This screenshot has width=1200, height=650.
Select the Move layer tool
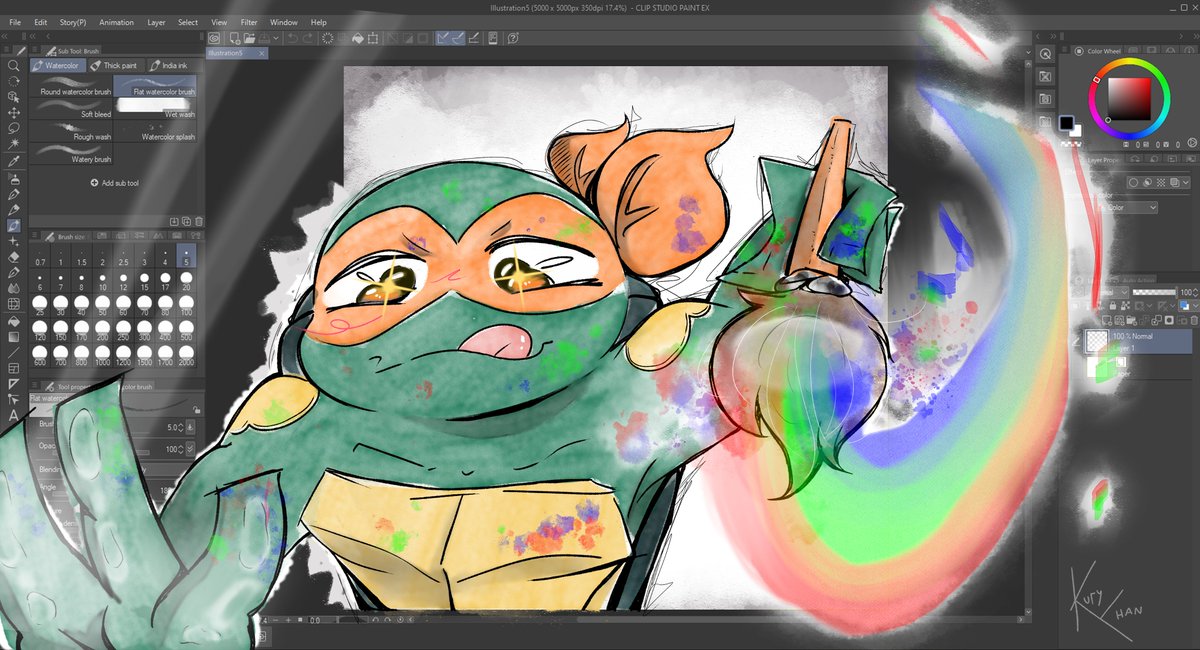click(x=14, y=113)
